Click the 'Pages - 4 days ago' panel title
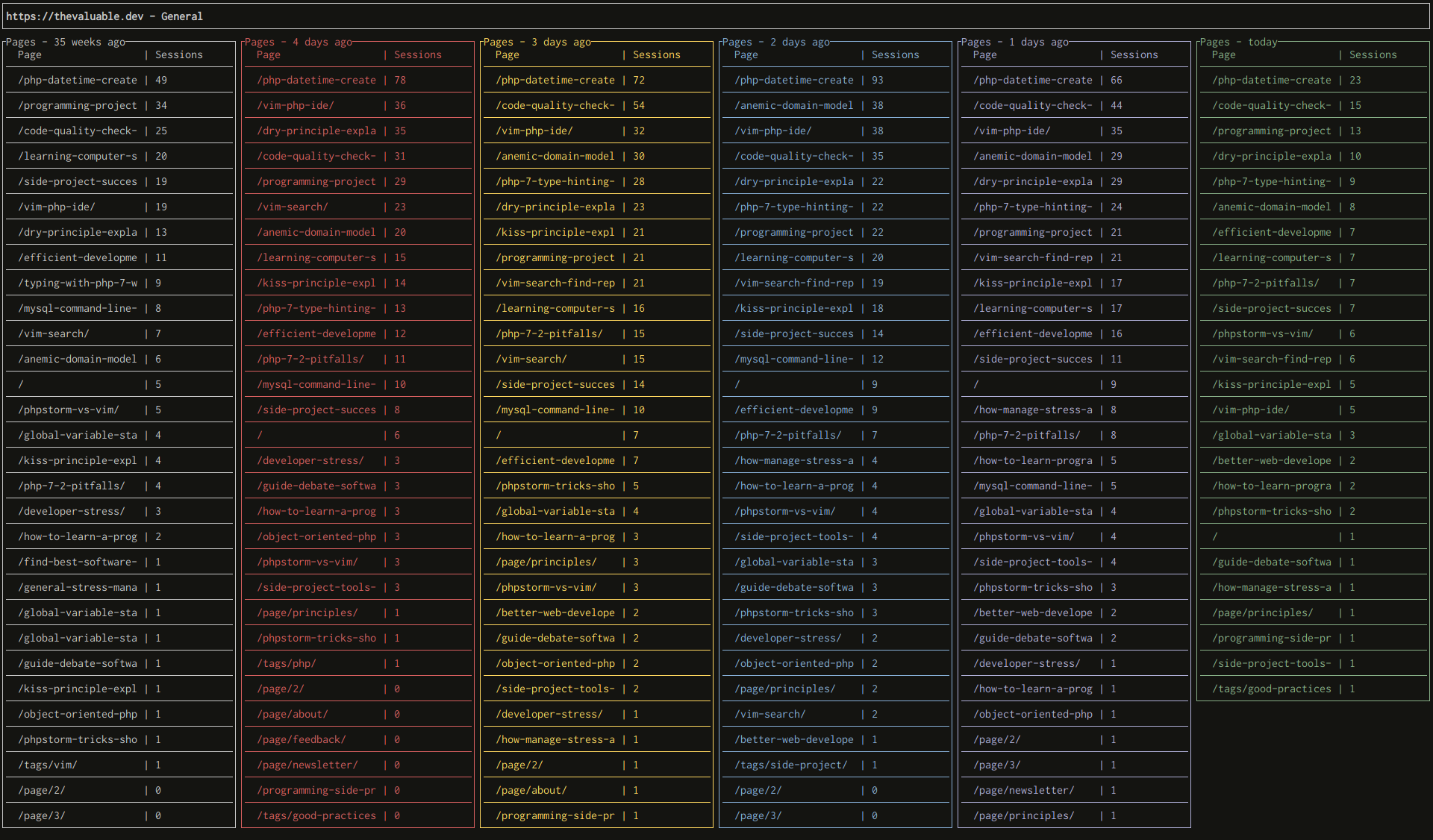 (298, 42)
